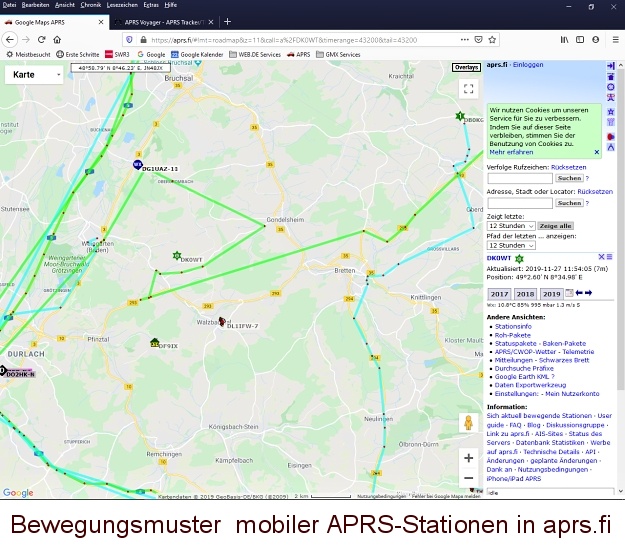Open the Ansicht menu

coord(65,5)
